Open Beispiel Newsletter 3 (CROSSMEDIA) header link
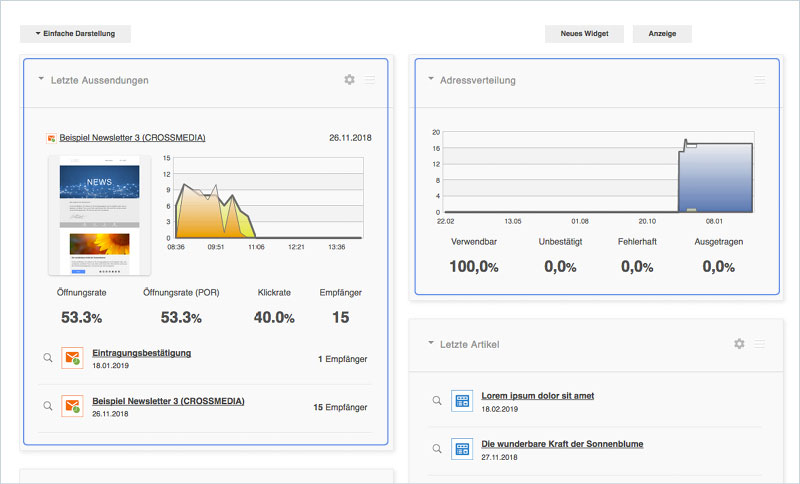 [x=133, y=138]
